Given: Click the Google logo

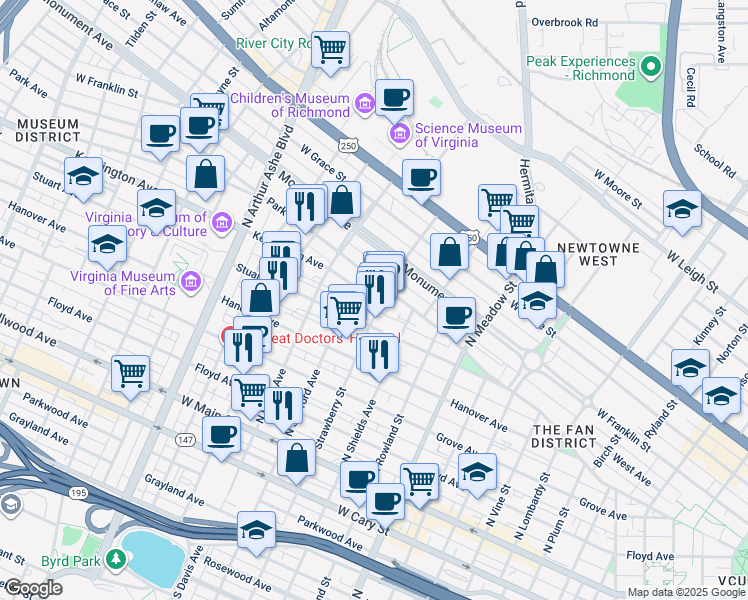Looking at the screenshot, I should pos(32,589).
